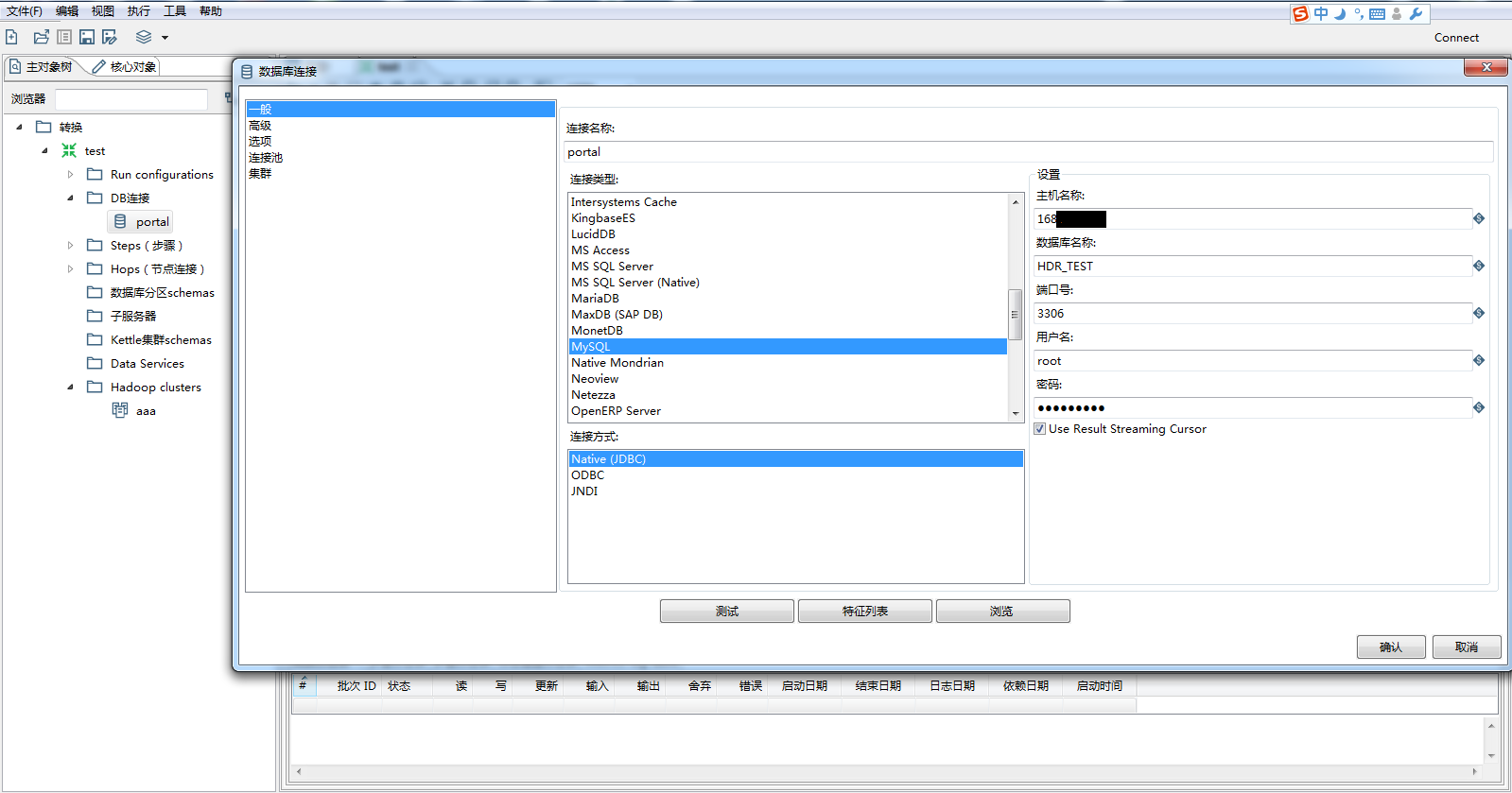Click the Open file toolbar icon
The width and height of the screenshot is (1512, 793).
click(x=41, y=37)
